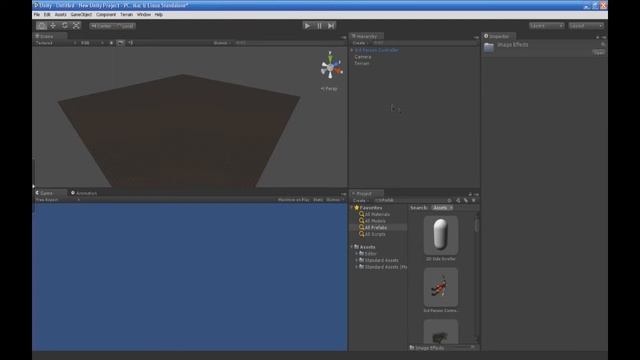Select the Hand tool in toolbar

coord(41,25)
